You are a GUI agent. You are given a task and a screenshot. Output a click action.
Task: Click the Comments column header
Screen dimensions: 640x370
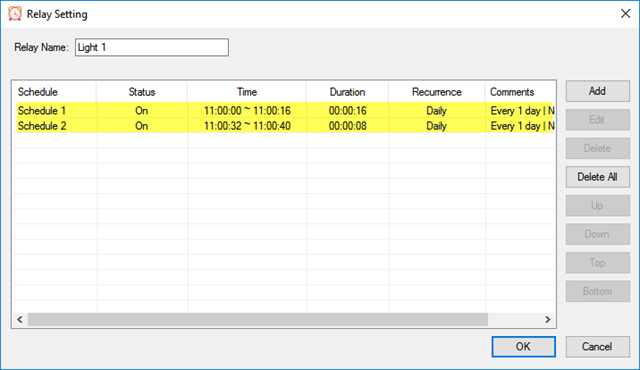pyautogui.click(x=520, y=92)
